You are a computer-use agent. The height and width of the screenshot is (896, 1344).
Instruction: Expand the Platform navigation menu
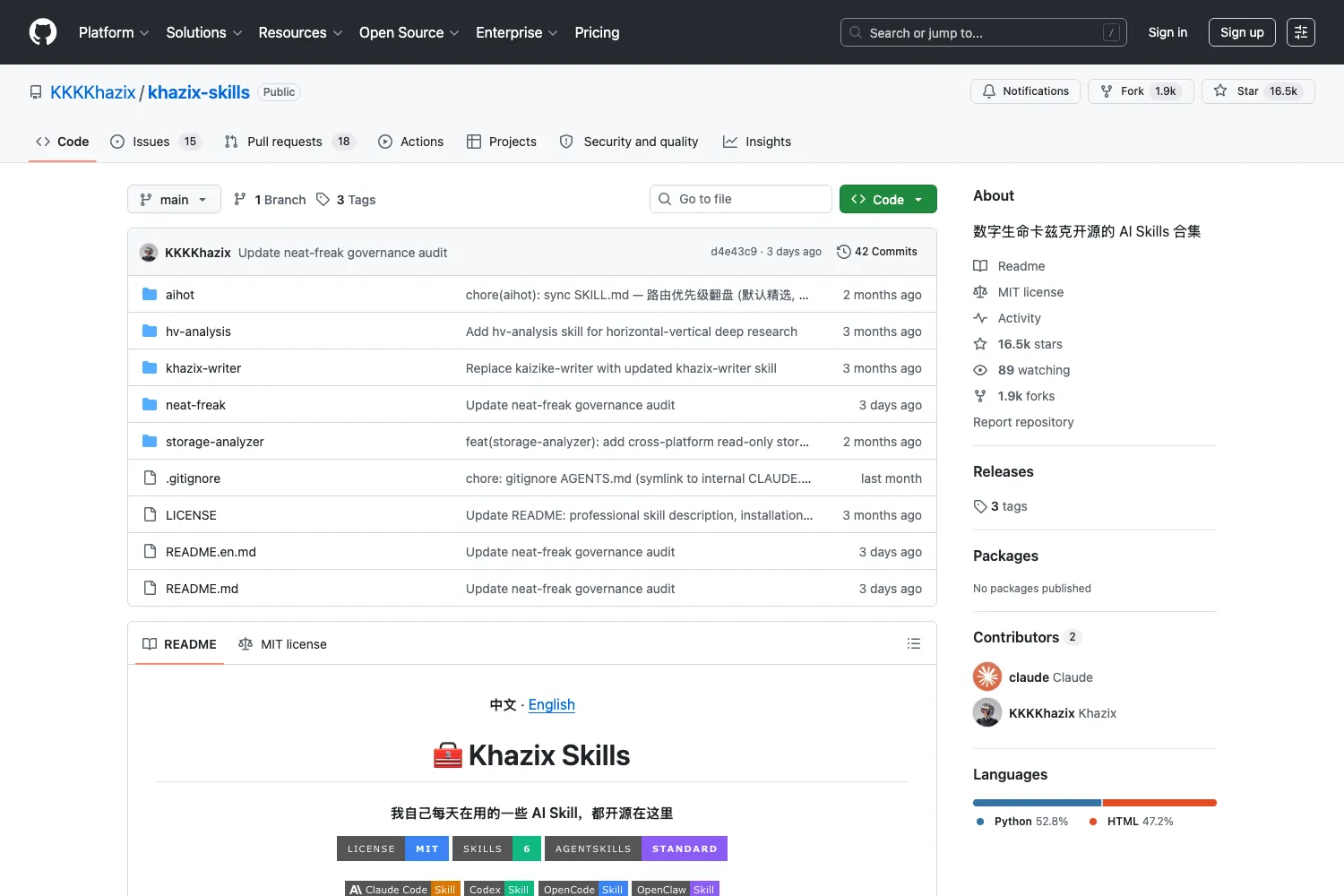tap(114, 32)
